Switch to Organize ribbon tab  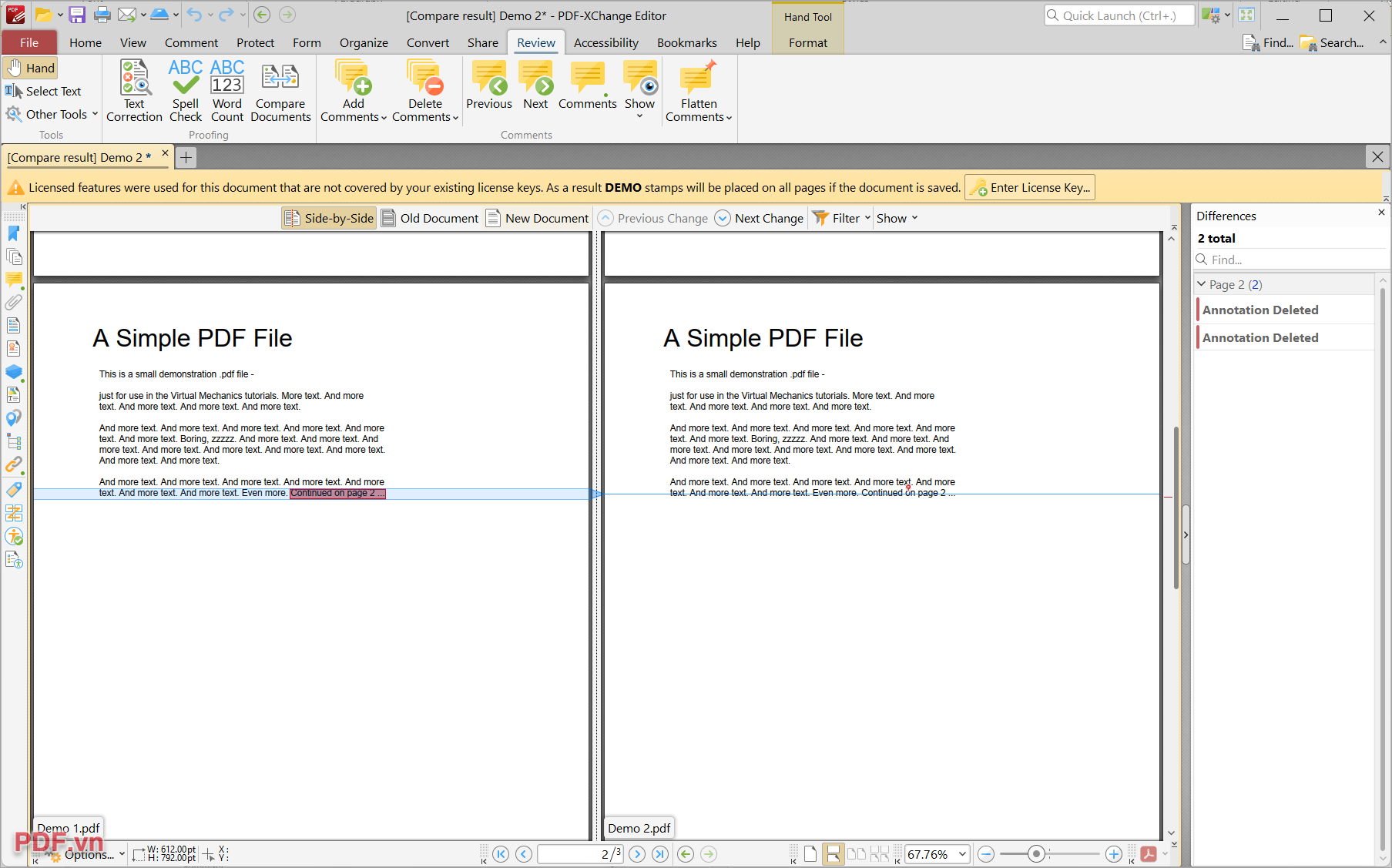(364, 42)
